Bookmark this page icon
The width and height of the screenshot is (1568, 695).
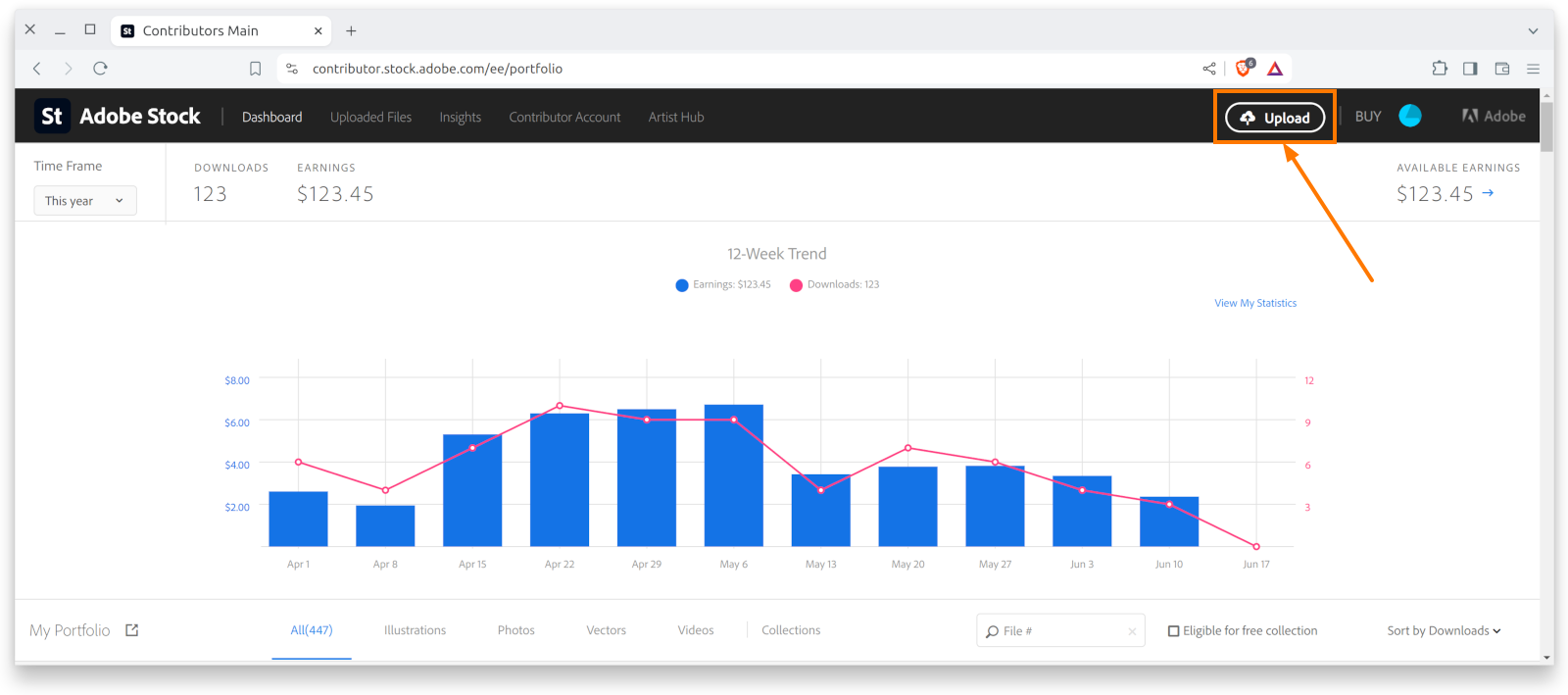pyautogui.click(x=255, y=69)
